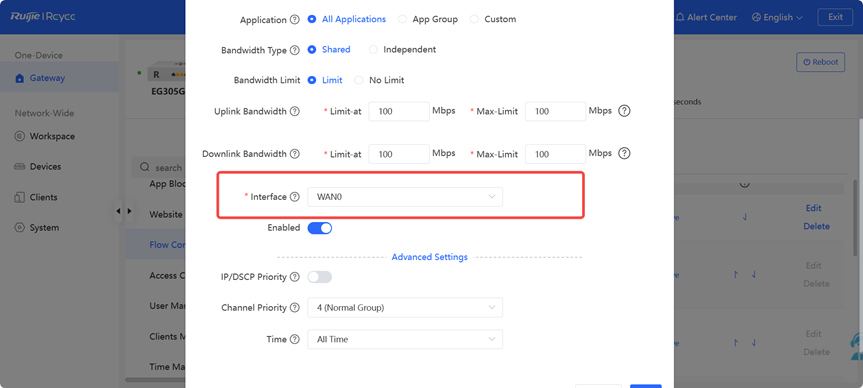Open the Interface WAN0 dropdown
The width and height of the screenshot is (863, 388).
[405, 197]
